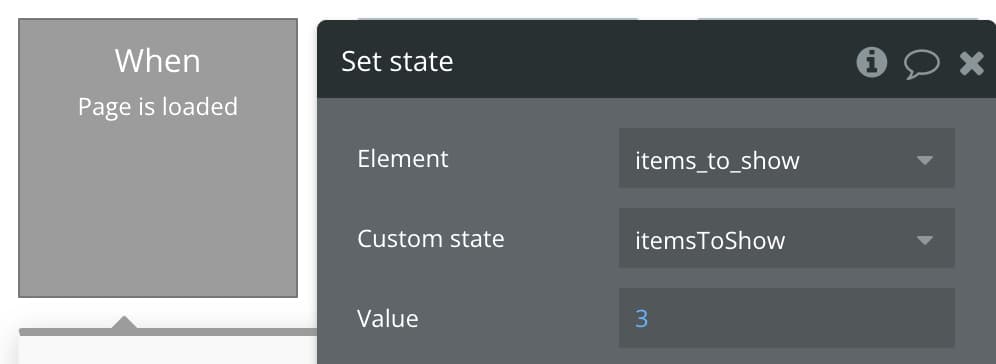
Task: Click inside the Value input field
Action: 786,318
